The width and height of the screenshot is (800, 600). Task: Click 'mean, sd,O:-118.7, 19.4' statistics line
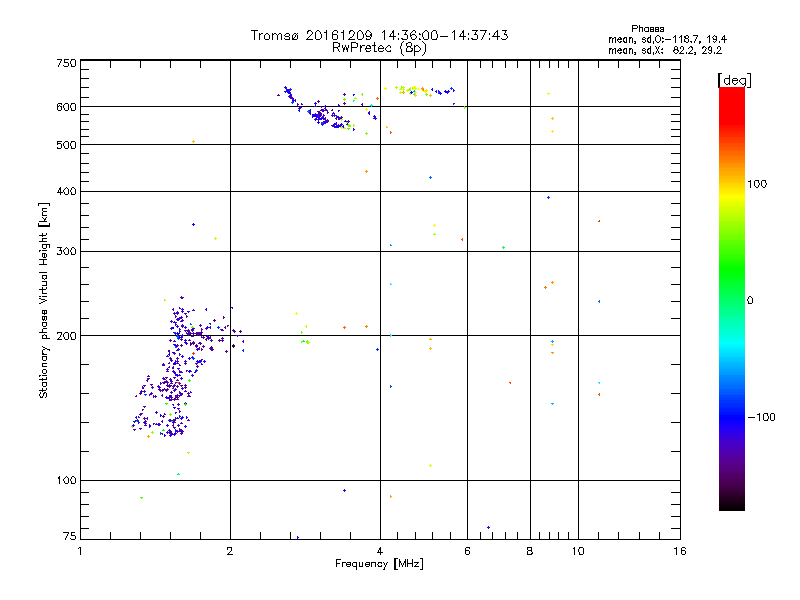[667, 39]
